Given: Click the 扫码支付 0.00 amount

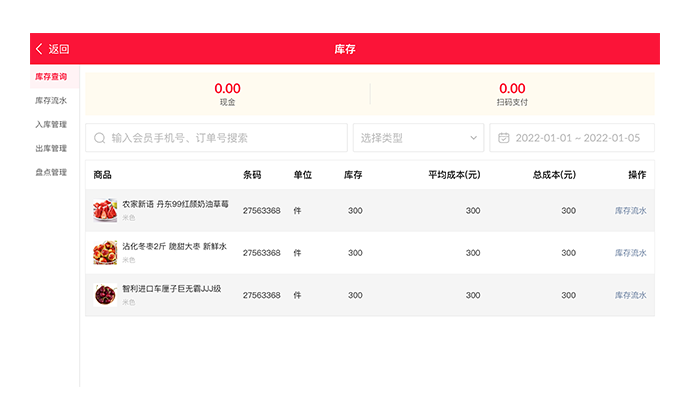Looking at the screenshot, I should coord(512,88).
